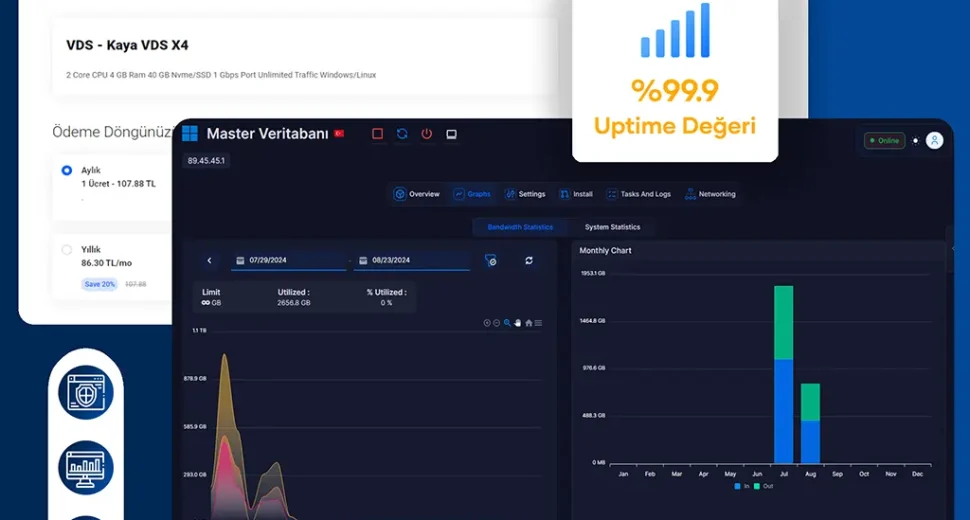970x520 pixels.
Task: Open the Tasks And Logs section
Action: point(638,194)
